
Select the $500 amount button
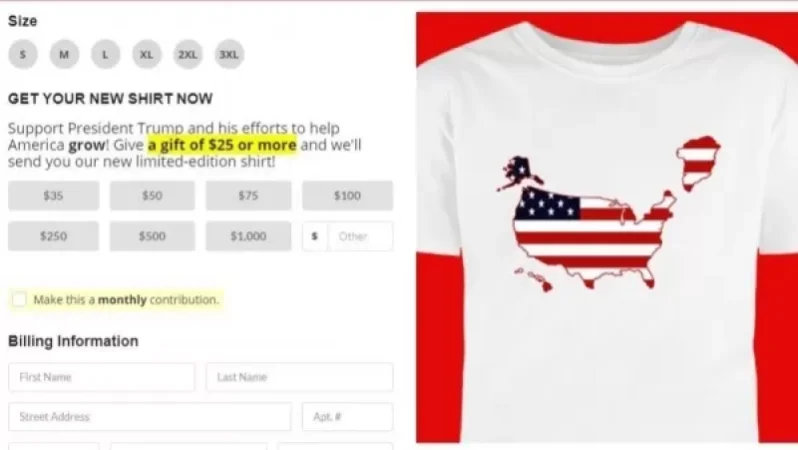coord(152,236)
